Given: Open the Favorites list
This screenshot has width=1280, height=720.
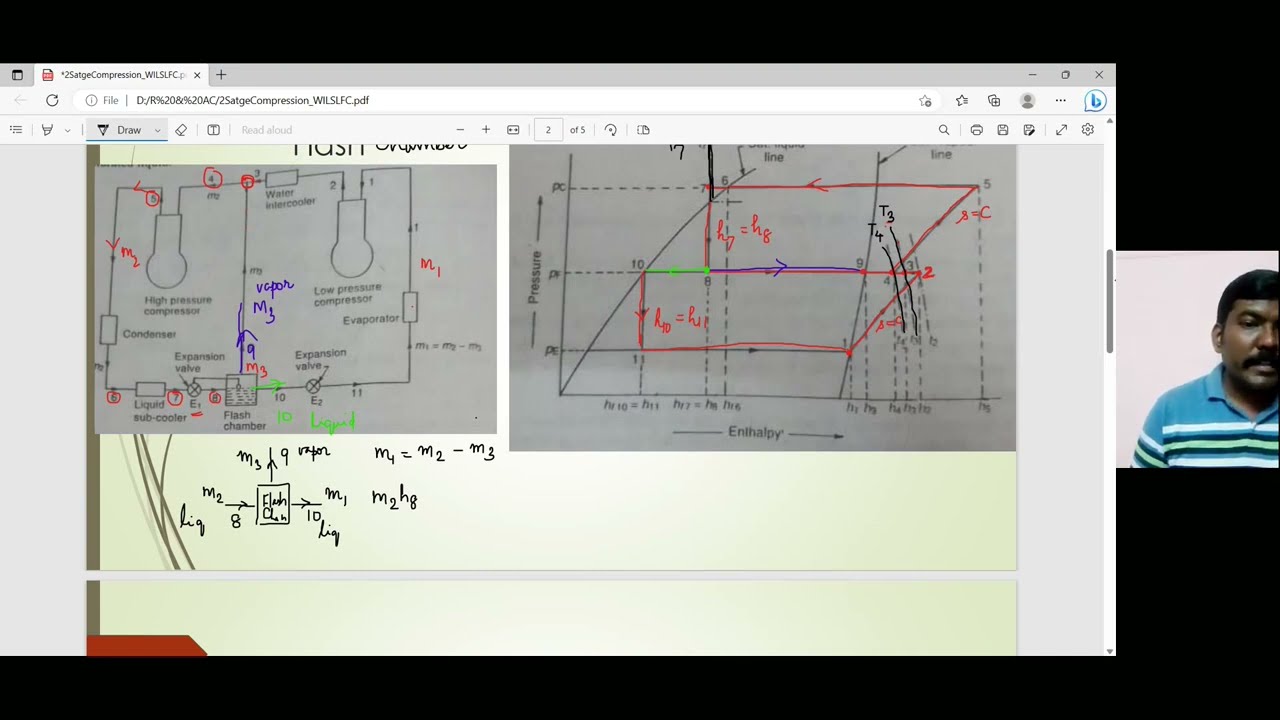Looking at the screenshot, I should tap(962, 100).
